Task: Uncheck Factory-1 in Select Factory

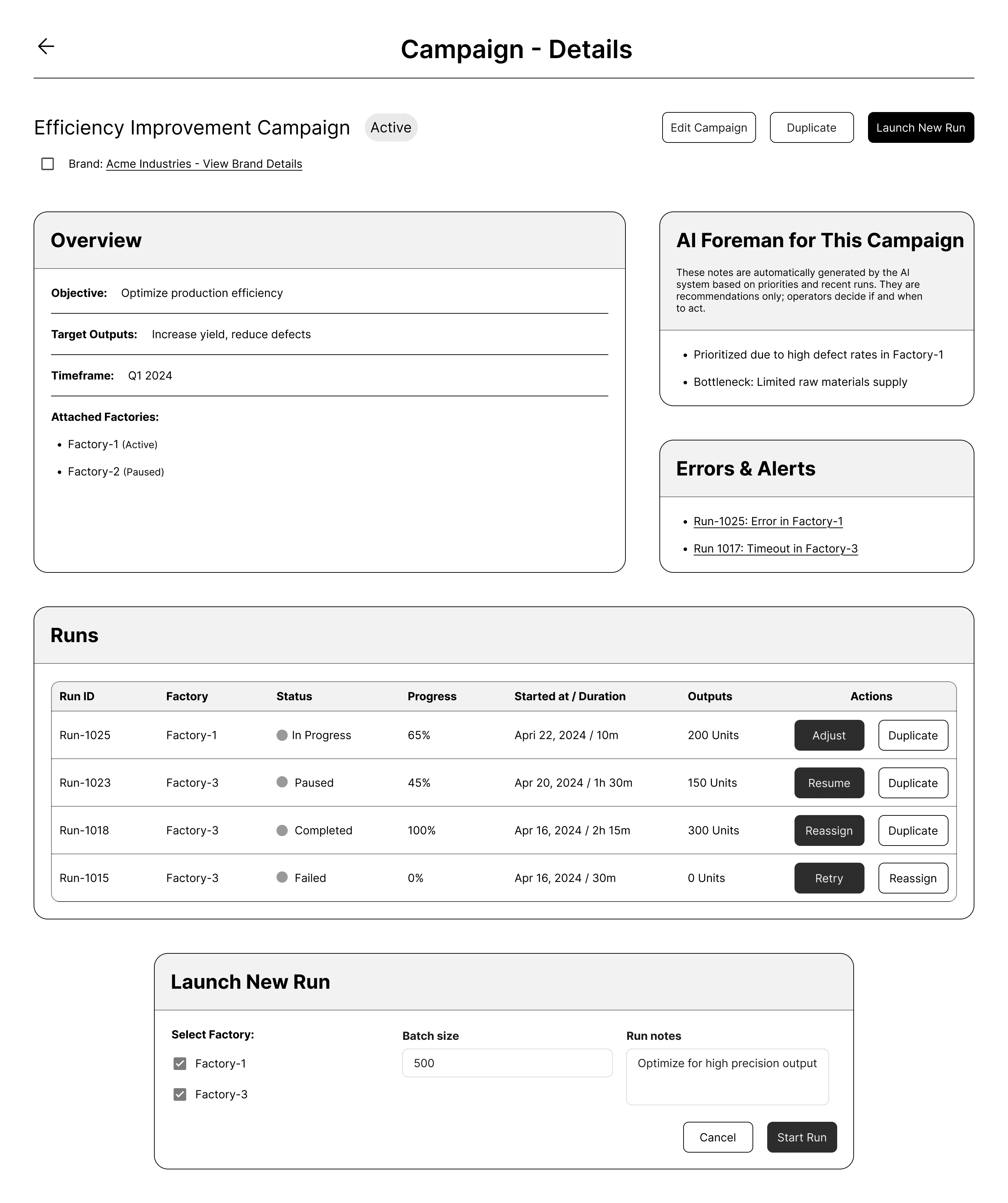Action: [180, 1064]
